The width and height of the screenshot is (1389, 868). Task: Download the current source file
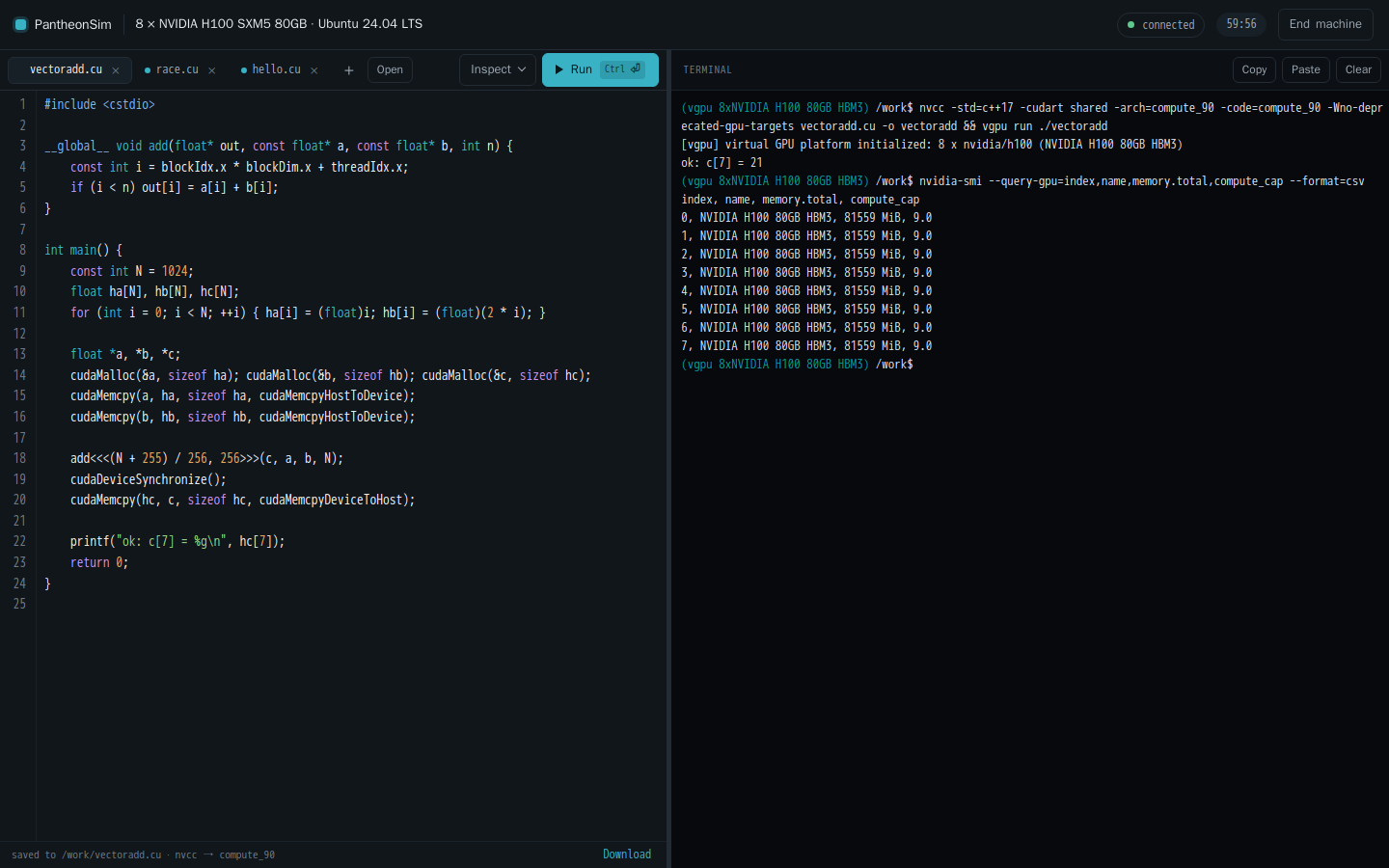coord(627,854)
